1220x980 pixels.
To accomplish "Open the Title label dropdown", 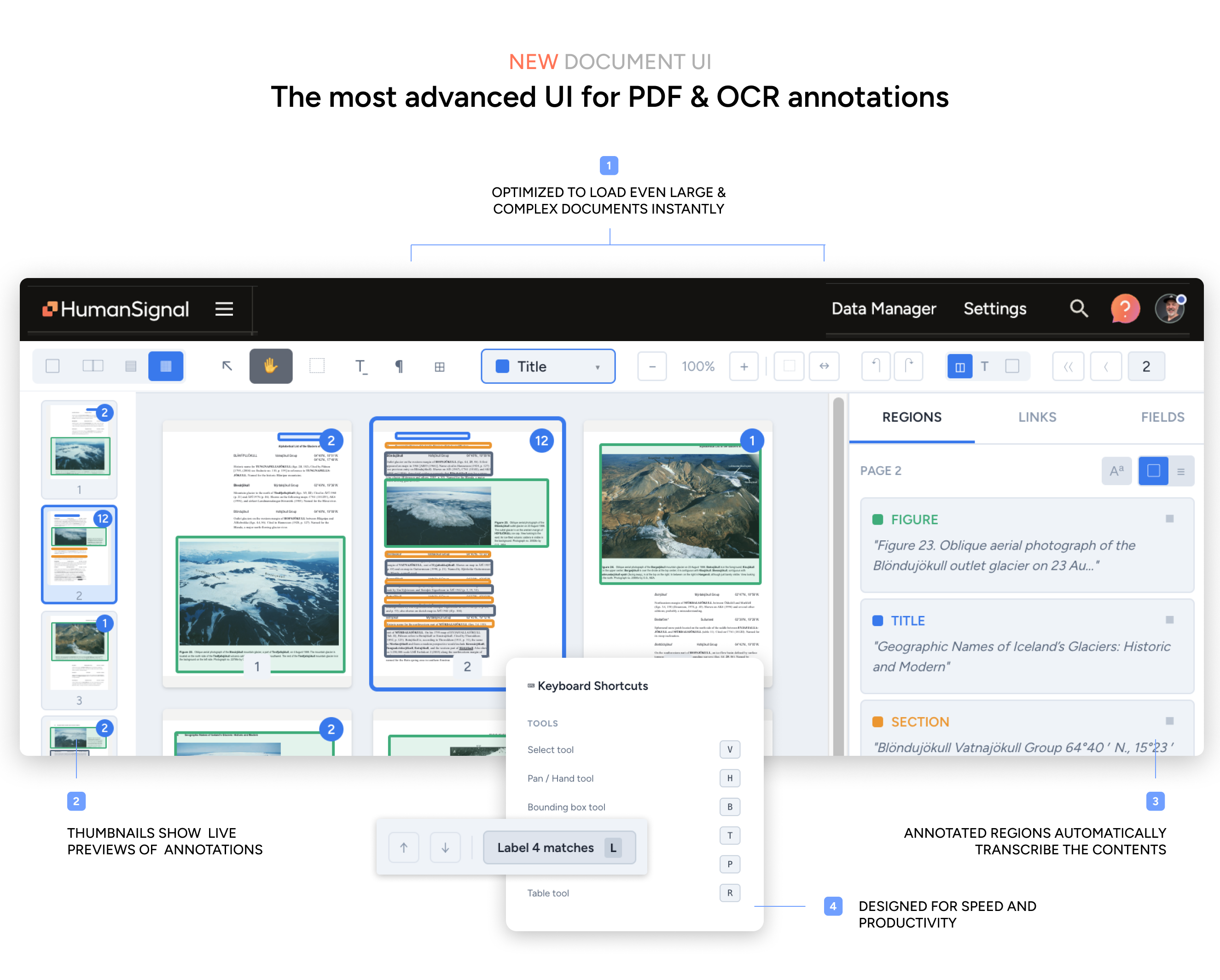I will click(548, 367).
